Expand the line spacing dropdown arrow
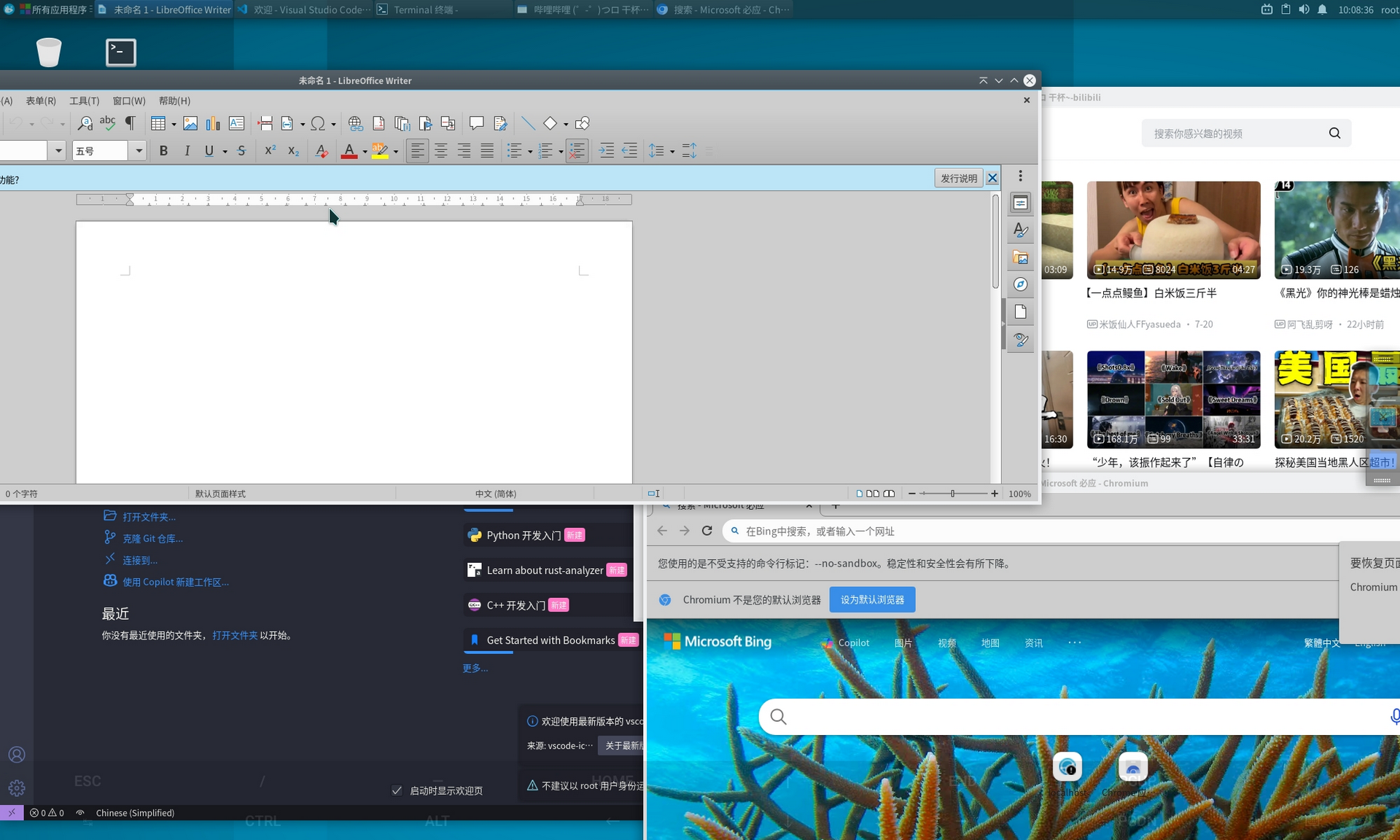This screenshot has height=840, width=1400. (672, 152)
